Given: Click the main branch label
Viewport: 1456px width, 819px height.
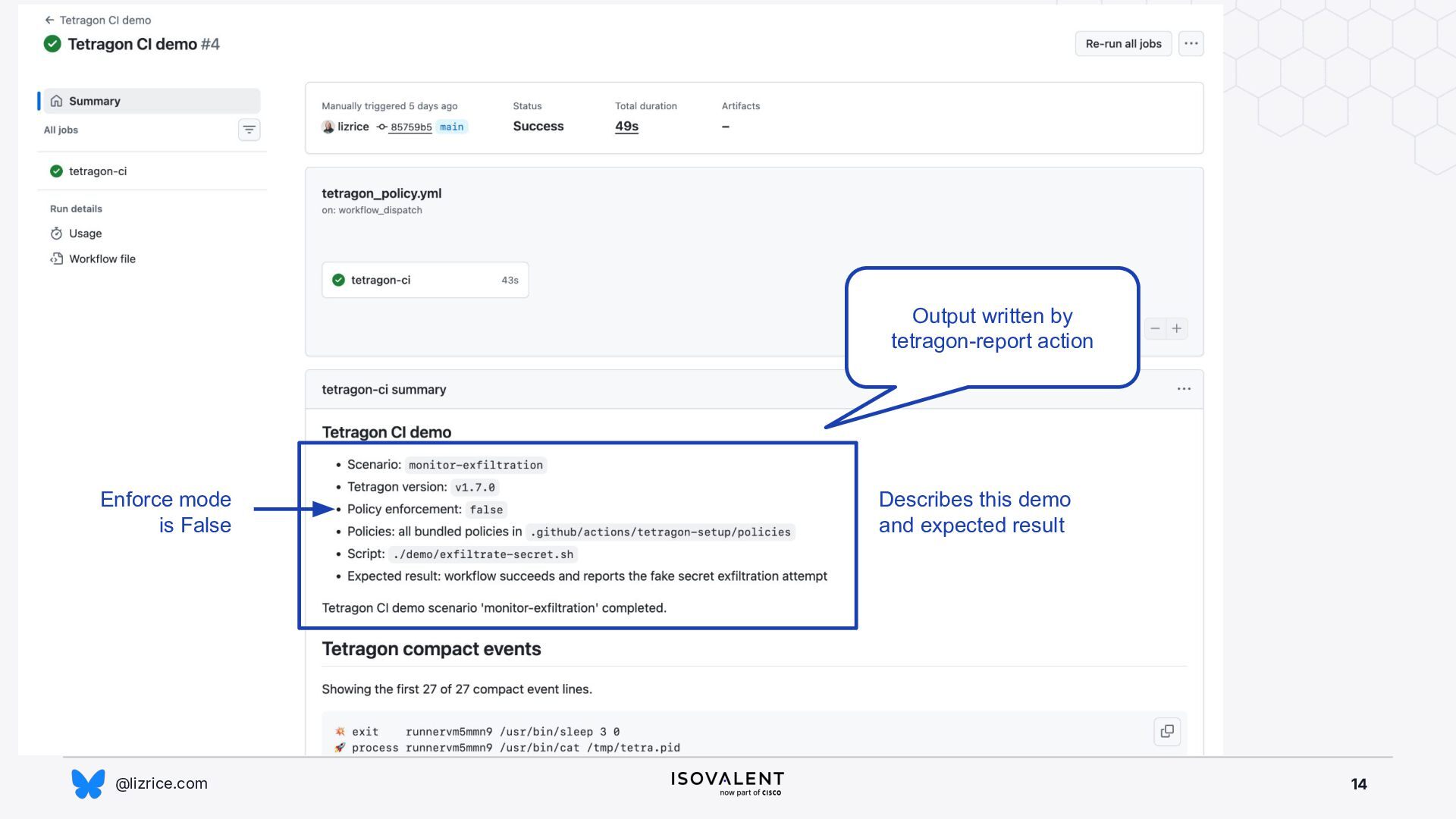Looking at the screenshot, I should (452, 127).
